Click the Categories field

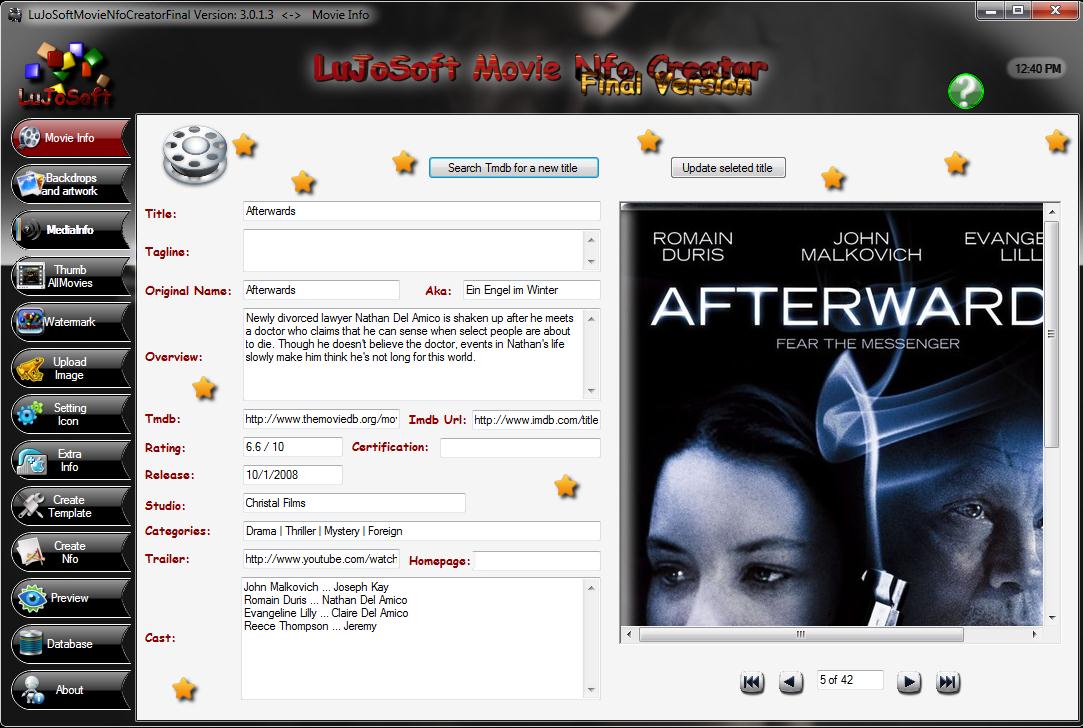tap(421, 531)
